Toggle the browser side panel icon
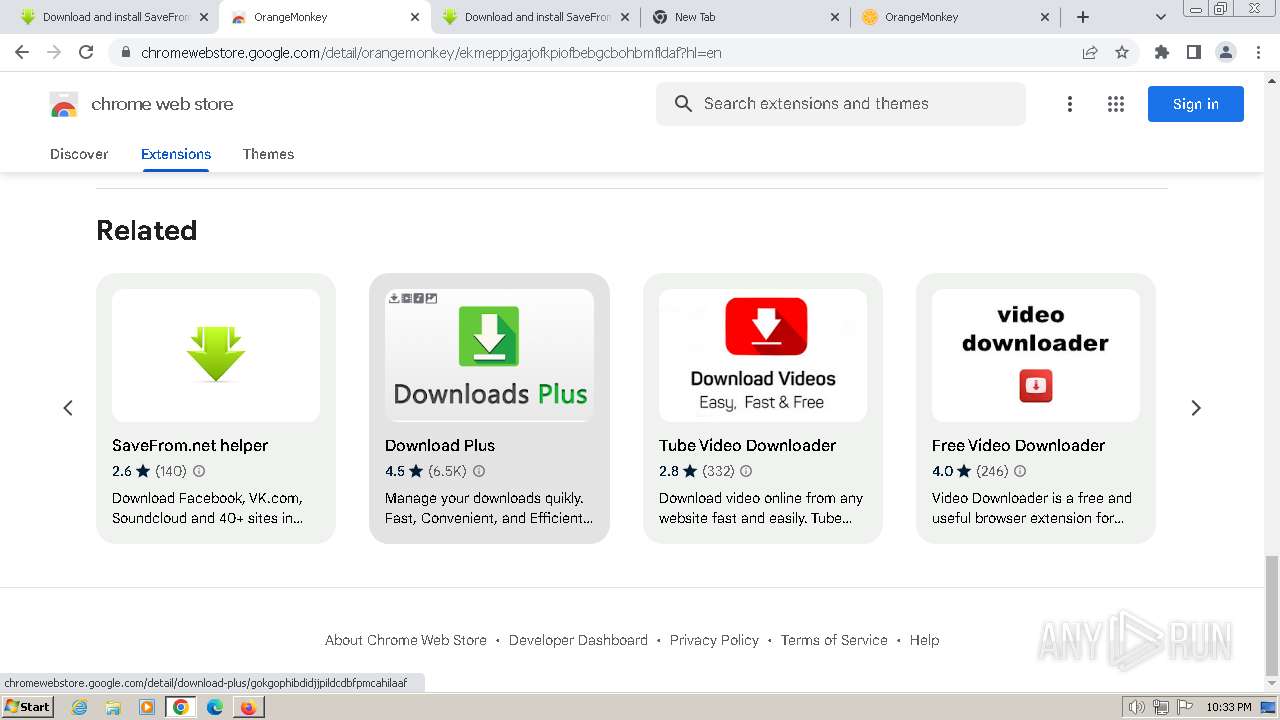 click(x=1194, y=52)
